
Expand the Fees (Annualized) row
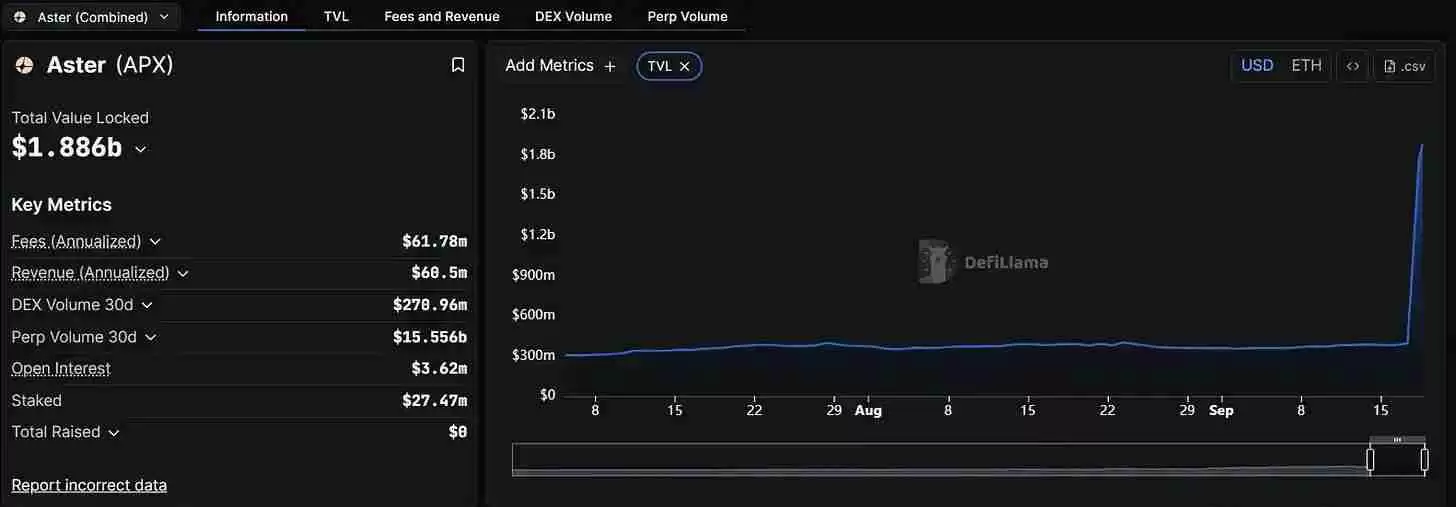point(155,242)
